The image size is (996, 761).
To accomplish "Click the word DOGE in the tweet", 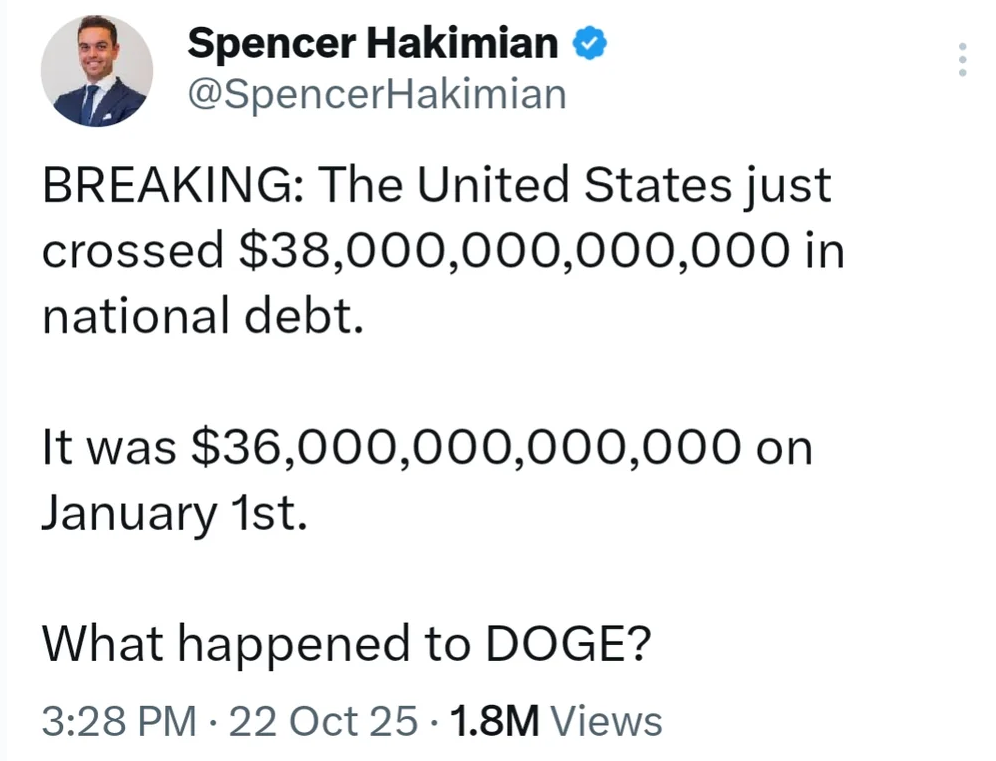I will (x=567, y=645).
